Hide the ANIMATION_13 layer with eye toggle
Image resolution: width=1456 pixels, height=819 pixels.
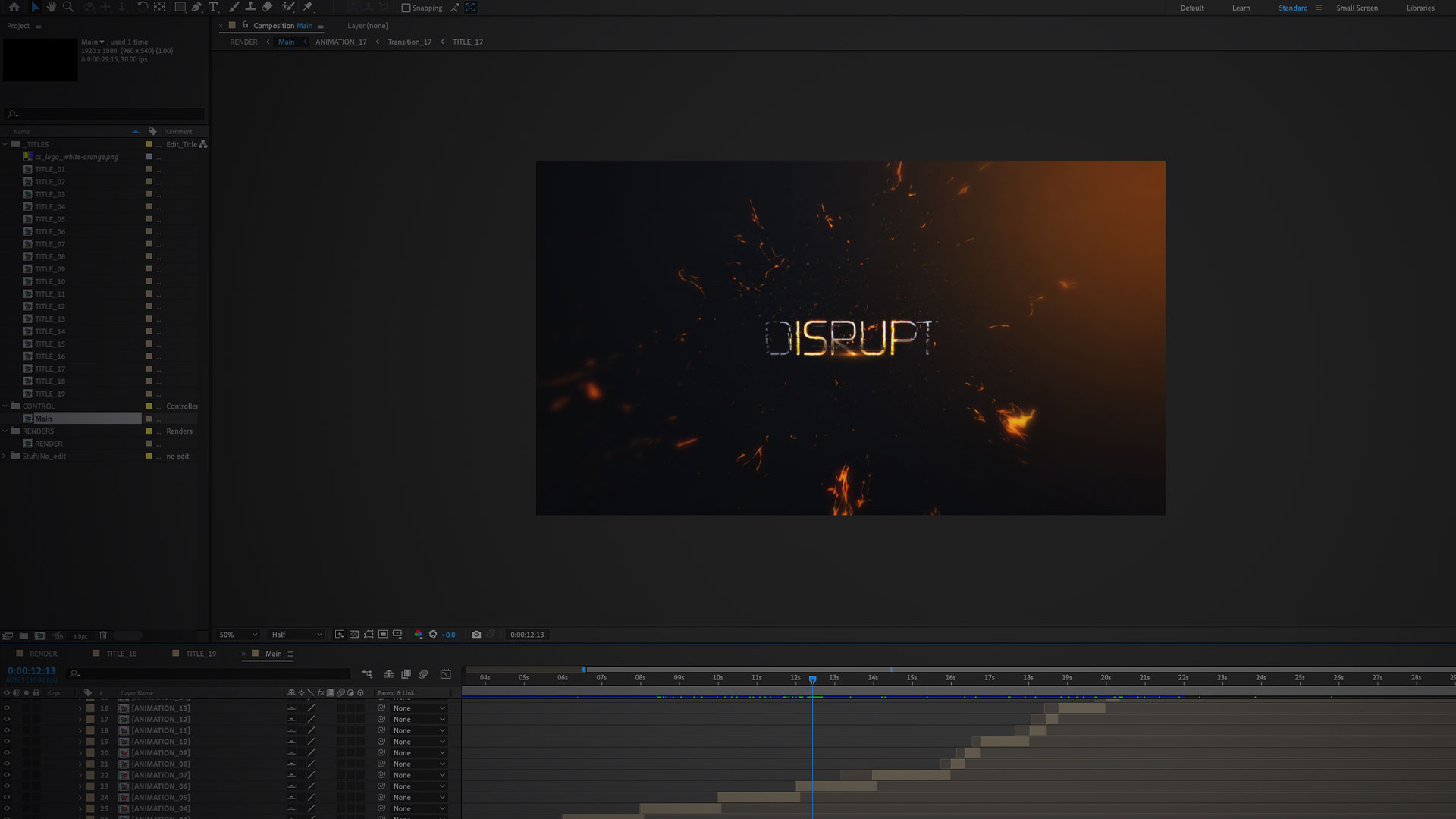coord(7,708)
